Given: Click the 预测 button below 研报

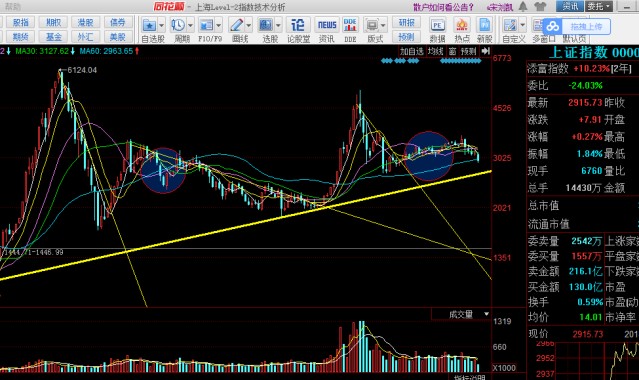Looking at the screenshot, I should 406,37.
